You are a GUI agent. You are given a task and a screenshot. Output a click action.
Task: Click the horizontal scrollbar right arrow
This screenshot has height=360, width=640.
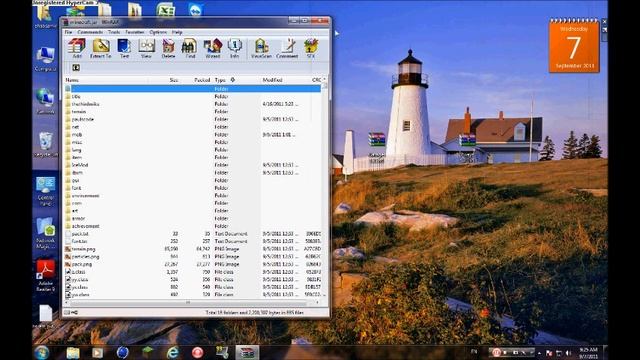318,302
